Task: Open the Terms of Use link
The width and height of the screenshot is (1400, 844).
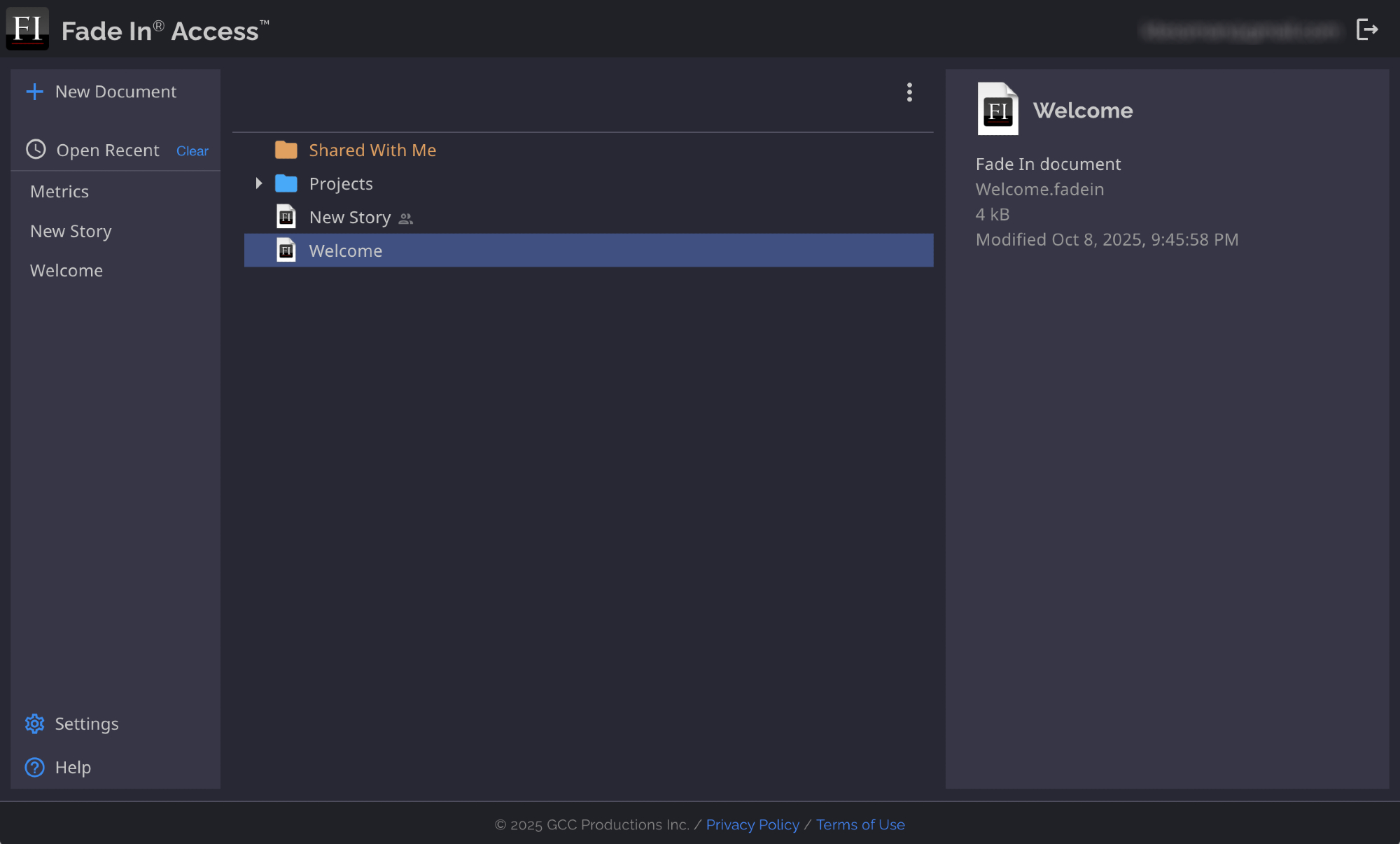Action: point(860,824)
